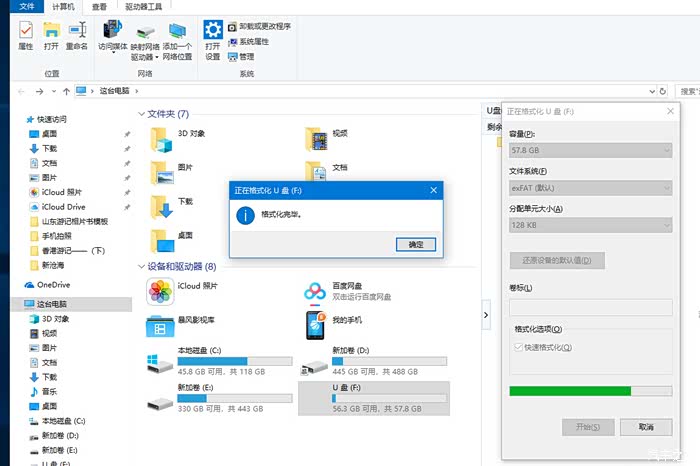Open the 分配单元大小 128 KB dropdown

(x=590, y=225)
